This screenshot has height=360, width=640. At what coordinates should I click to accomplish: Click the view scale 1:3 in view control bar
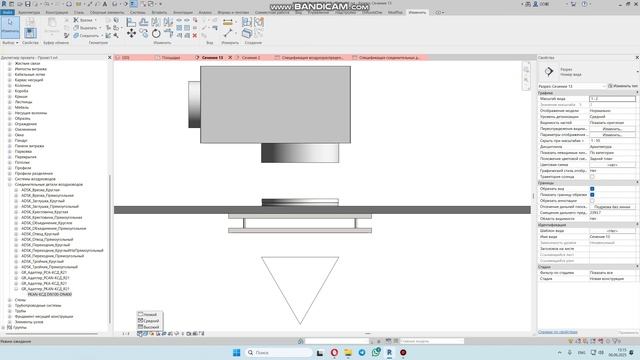[x=126, y=333]
